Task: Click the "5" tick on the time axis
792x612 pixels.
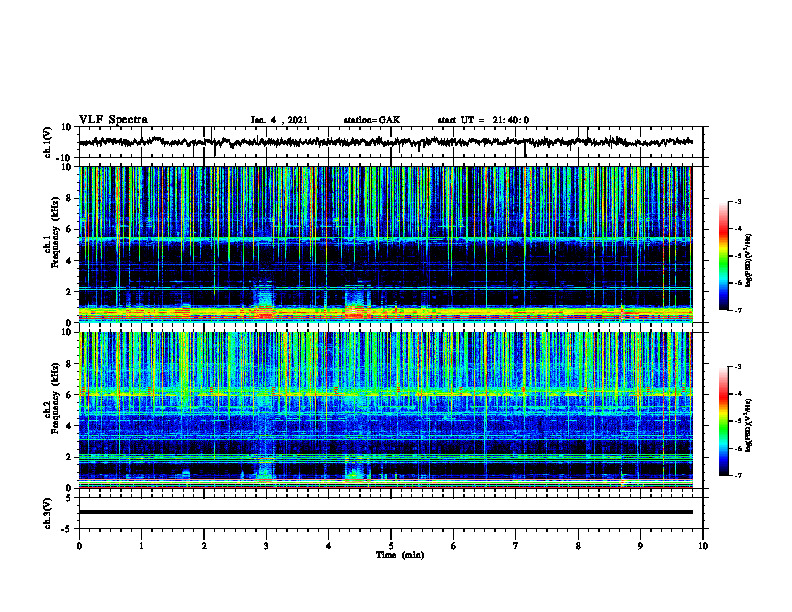Action: coord(391,546)
